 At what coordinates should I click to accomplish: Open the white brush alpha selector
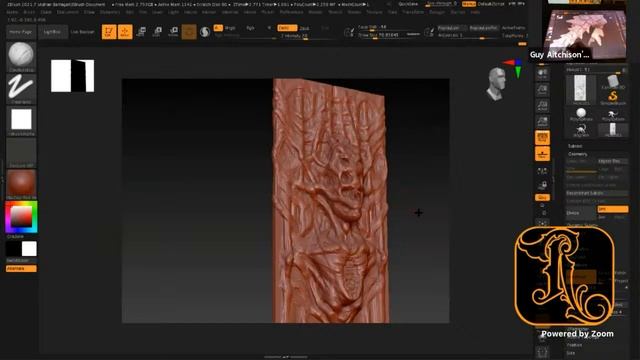[x=21, y=121]
